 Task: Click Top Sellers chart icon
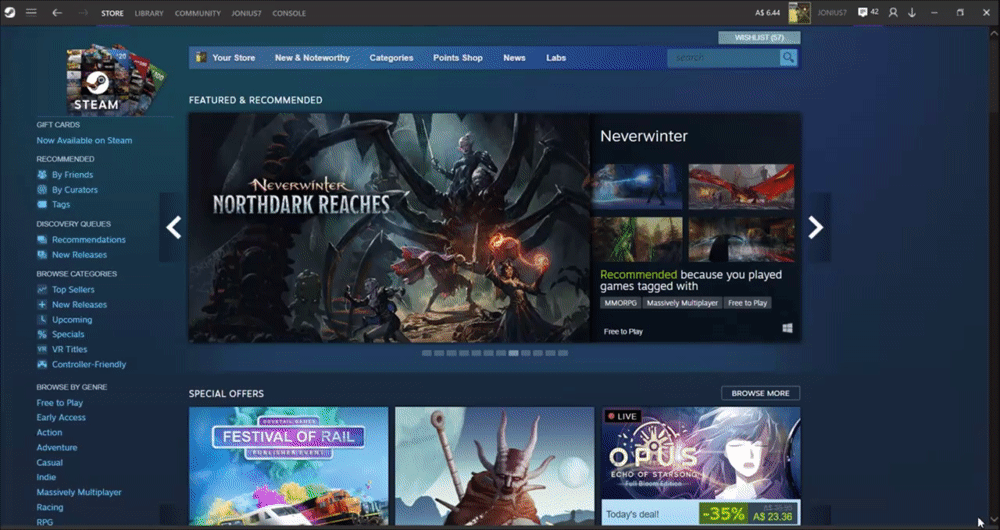pos(42,290)
